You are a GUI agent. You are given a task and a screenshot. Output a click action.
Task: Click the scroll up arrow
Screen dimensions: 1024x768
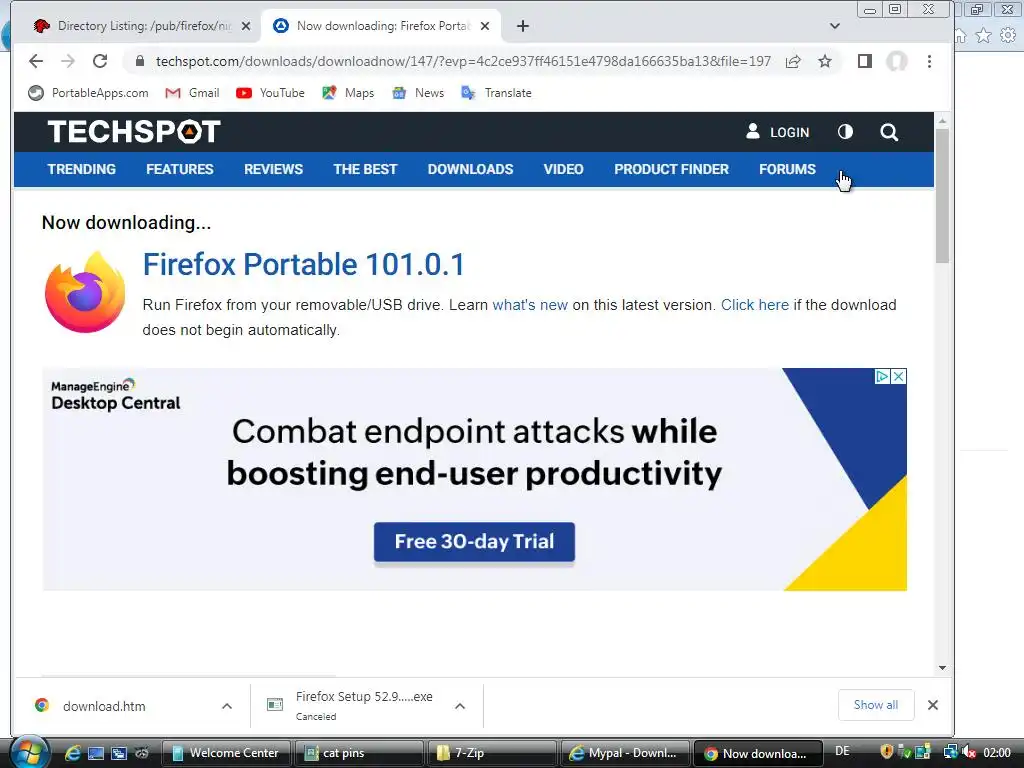[942, 121]
